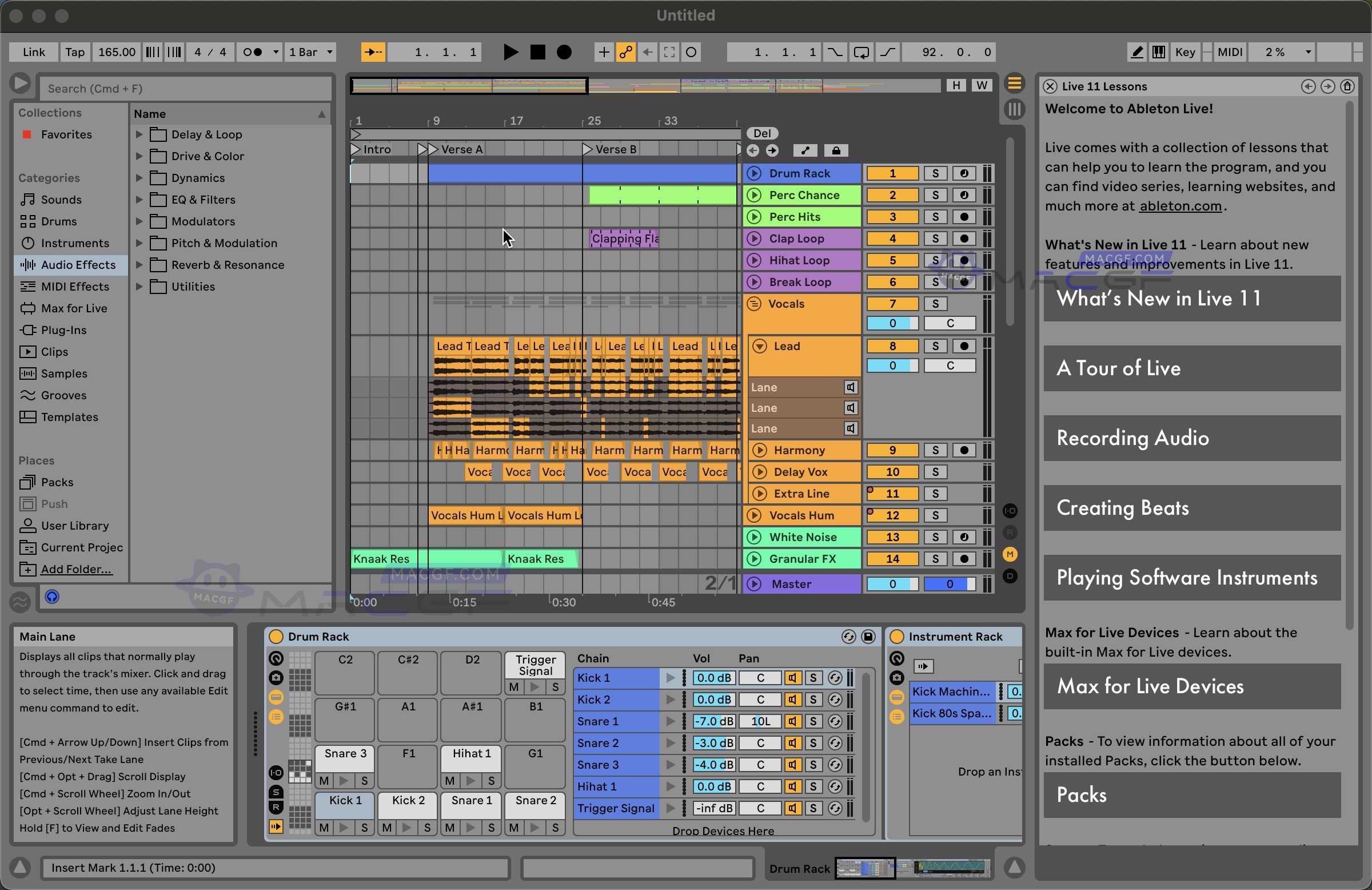Image resolution: width=1372 pixels, height=890 pixels.
Task: Open Hot-Swap browser for the Drum Rack device
Action: (x=848, y=637)
